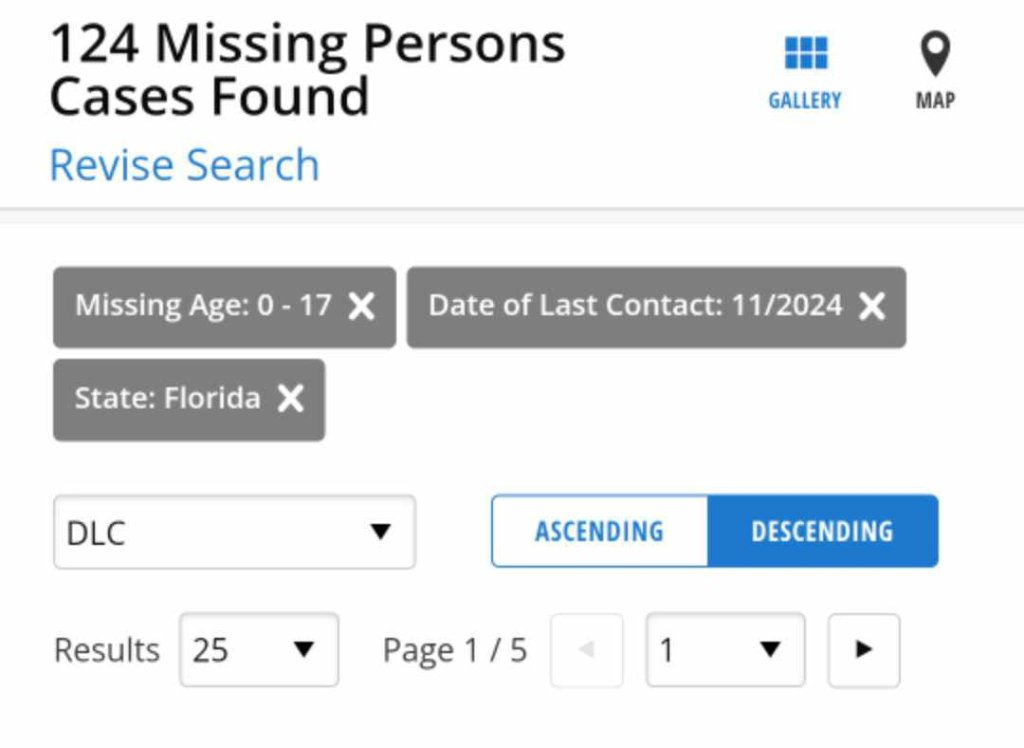Remove the Missing Age filter with X
The width and height of the screenshot is (1024, 748).
coord(361,306)
